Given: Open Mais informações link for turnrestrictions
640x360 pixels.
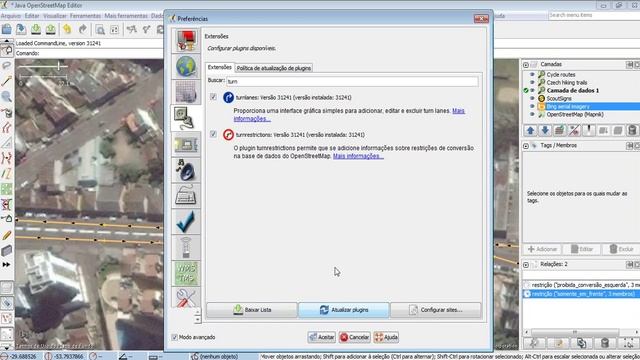Looking at the screenshot, I should [358, 156].
